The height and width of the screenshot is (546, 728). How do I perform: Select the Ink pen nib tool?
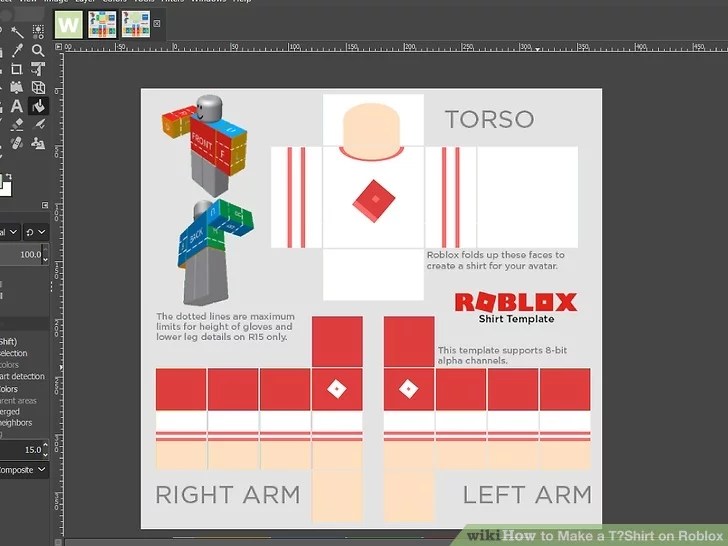[x=39, y=124]
